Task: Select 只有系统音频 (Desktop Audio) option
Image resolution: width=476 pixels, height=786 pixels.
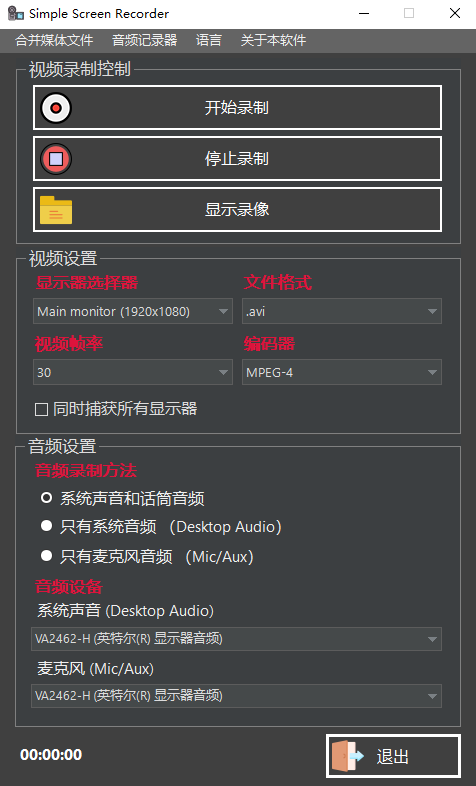Action: click(47, 525)
